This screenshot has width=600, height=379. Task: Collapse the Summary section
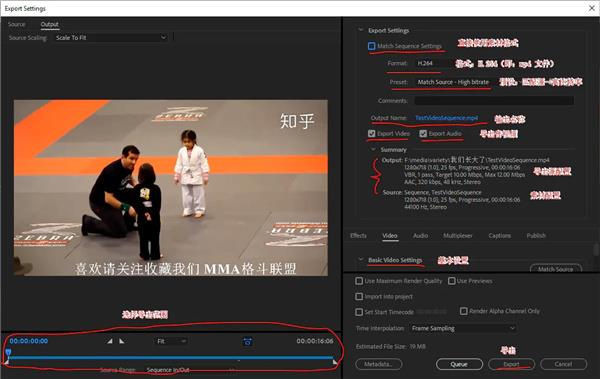373,149
